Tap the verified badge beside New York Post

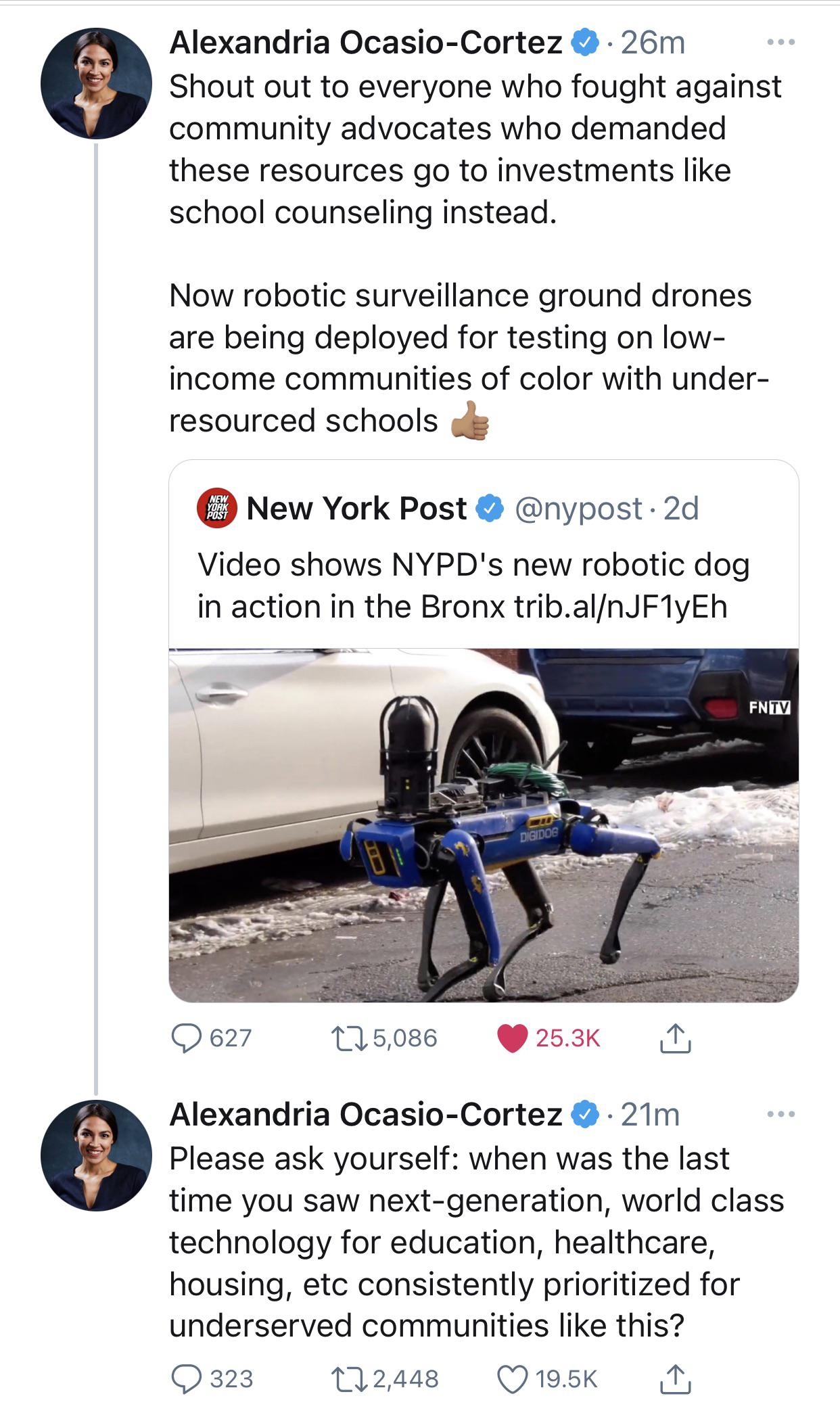(490, 509)
